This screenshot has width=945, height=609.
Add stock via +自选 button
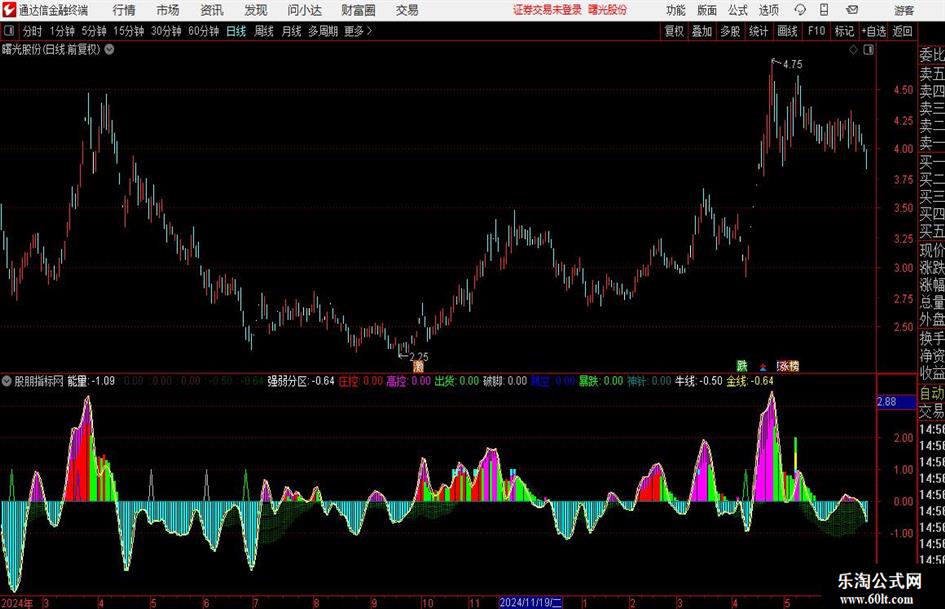point(873,31)
